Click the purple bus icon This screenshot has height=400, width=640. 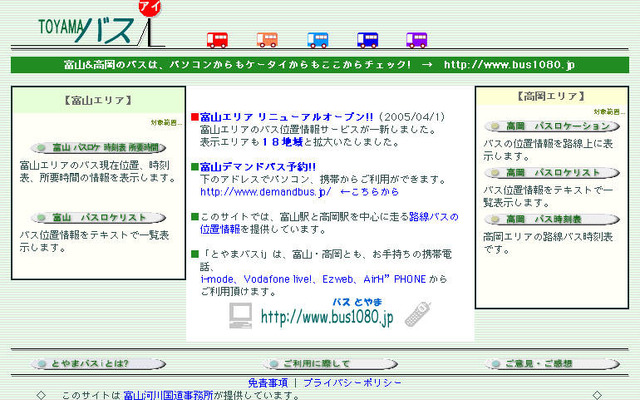(x=417, y=40)
